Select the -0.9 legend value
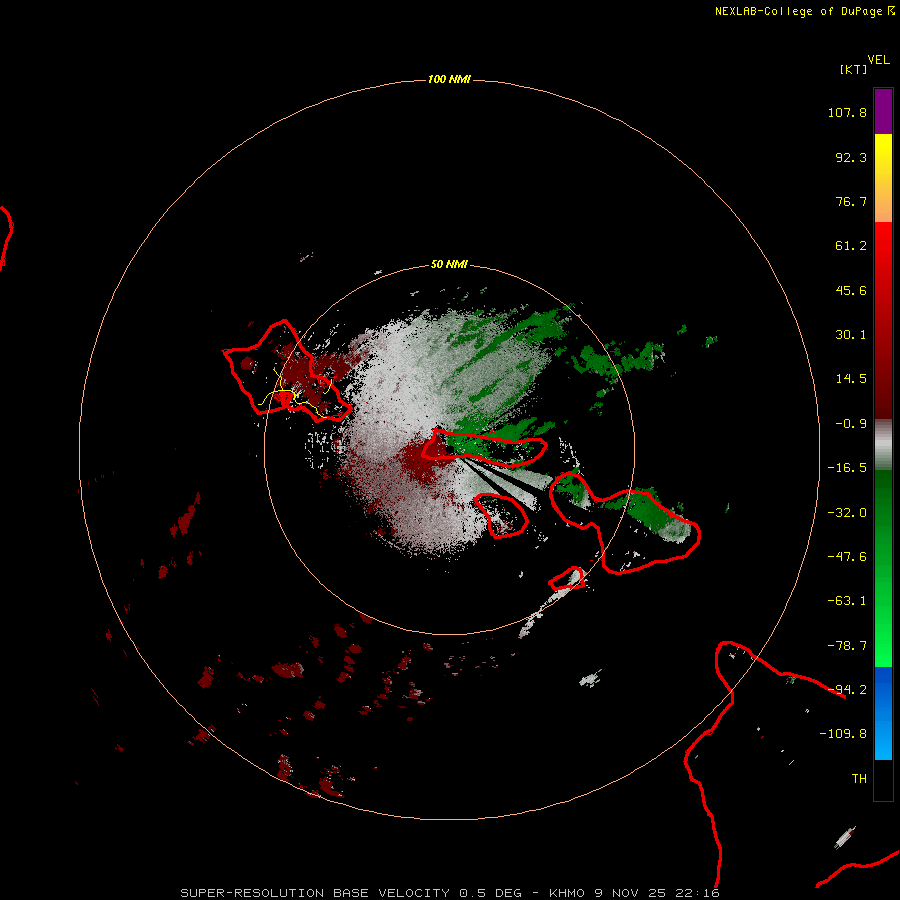Image resolution: width=900 pixels, height=900 pixels. pyautogui.click(x=851, y=424)
